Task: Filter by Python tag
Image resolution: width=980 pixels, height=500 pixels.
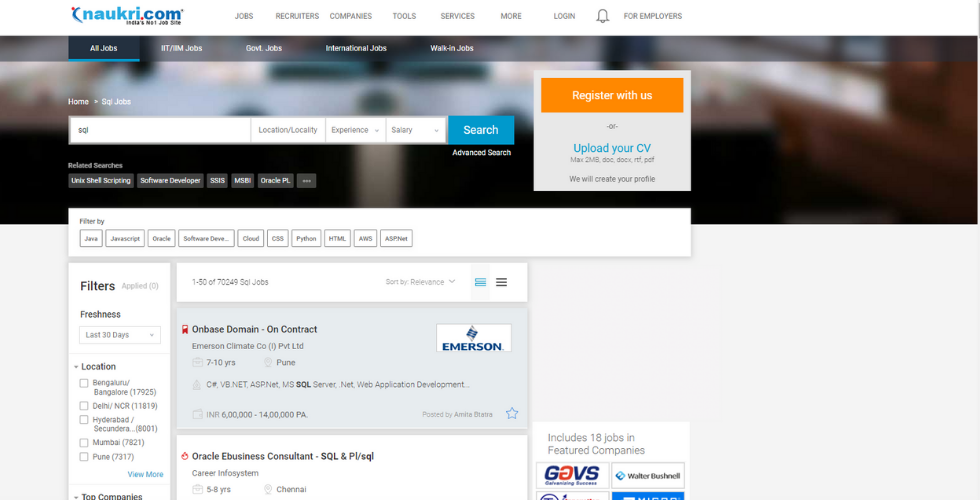Action: (x=306, y=239)
